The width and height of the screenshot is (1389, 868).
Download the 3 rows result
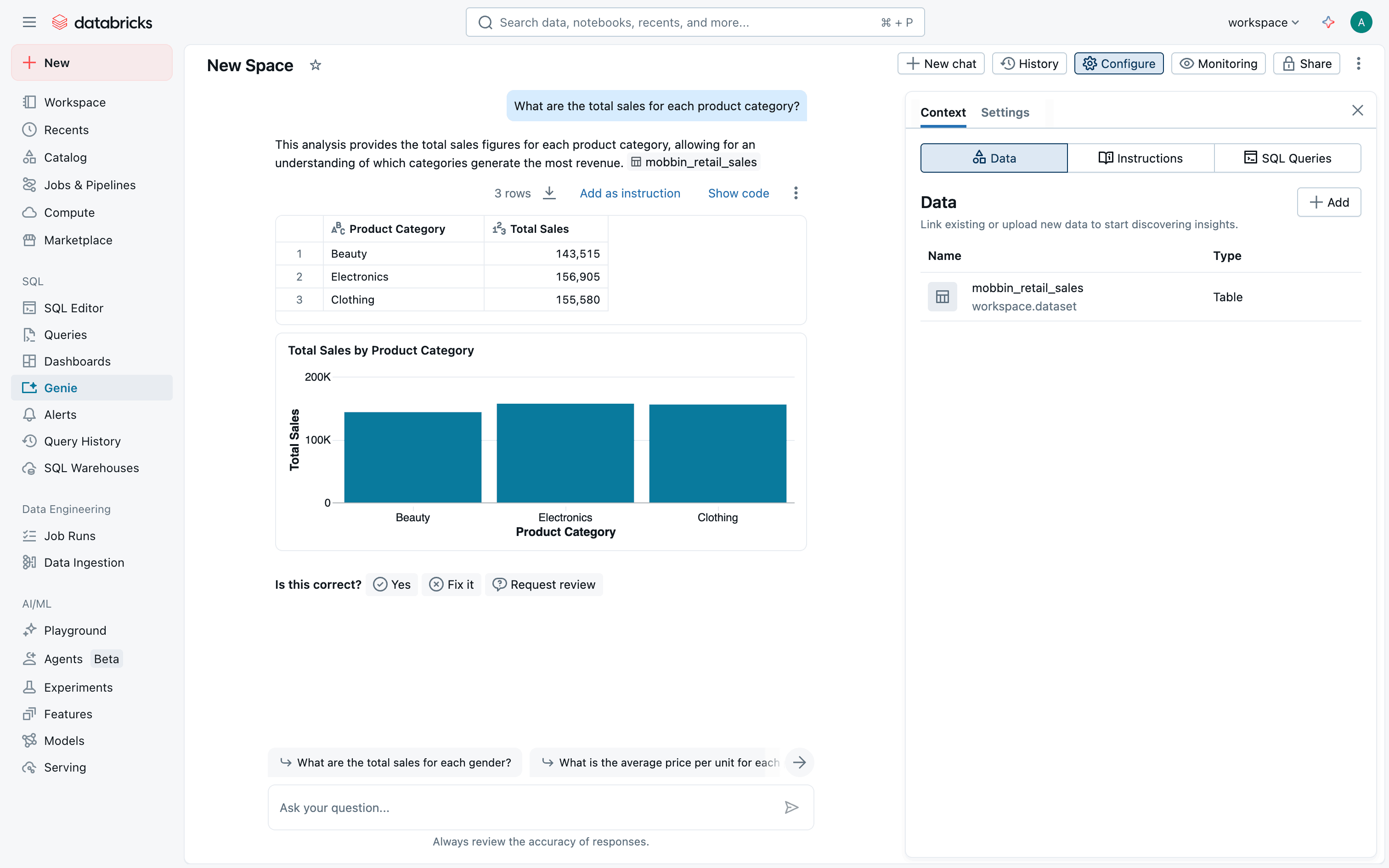[x=549, y=193]
